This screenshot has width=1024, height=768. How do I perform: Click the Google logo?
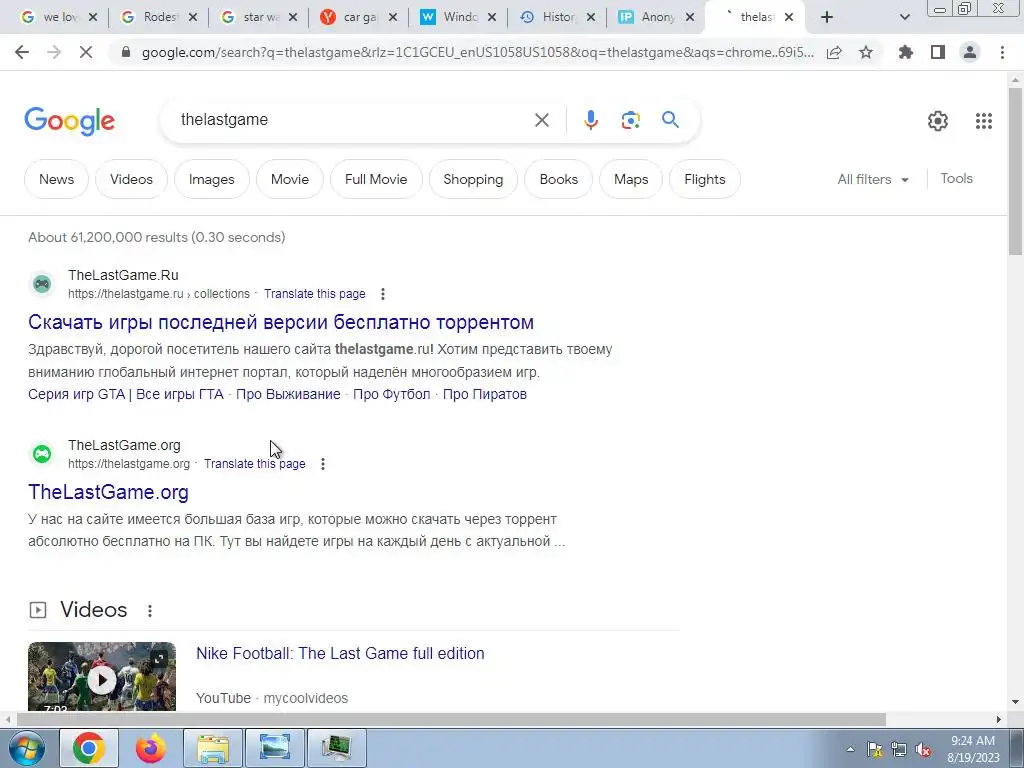pos(69,121)
